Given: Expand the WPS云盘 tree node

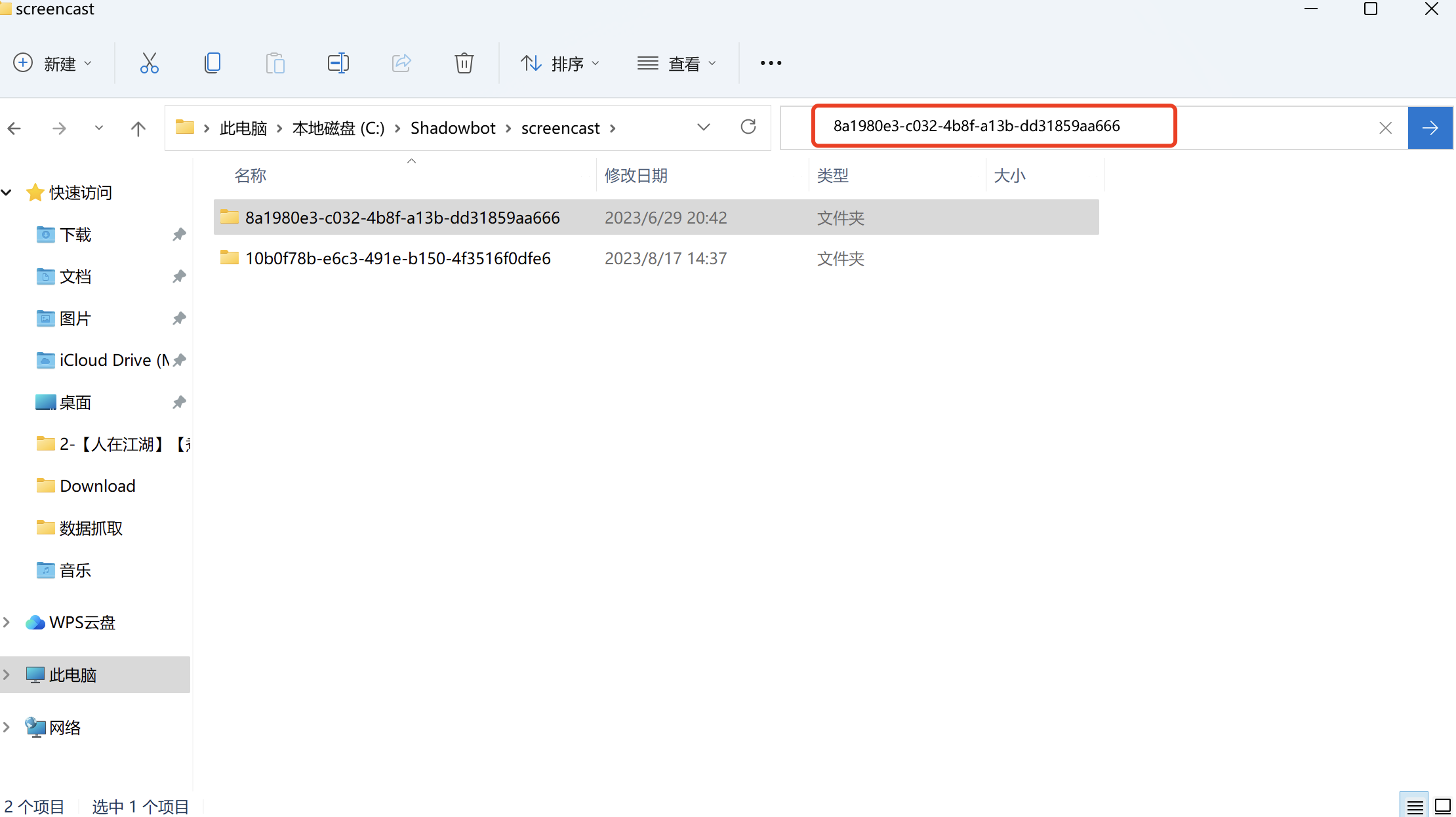Looking at the screenshot, I should pyautogui.click(x=7, y=622).
